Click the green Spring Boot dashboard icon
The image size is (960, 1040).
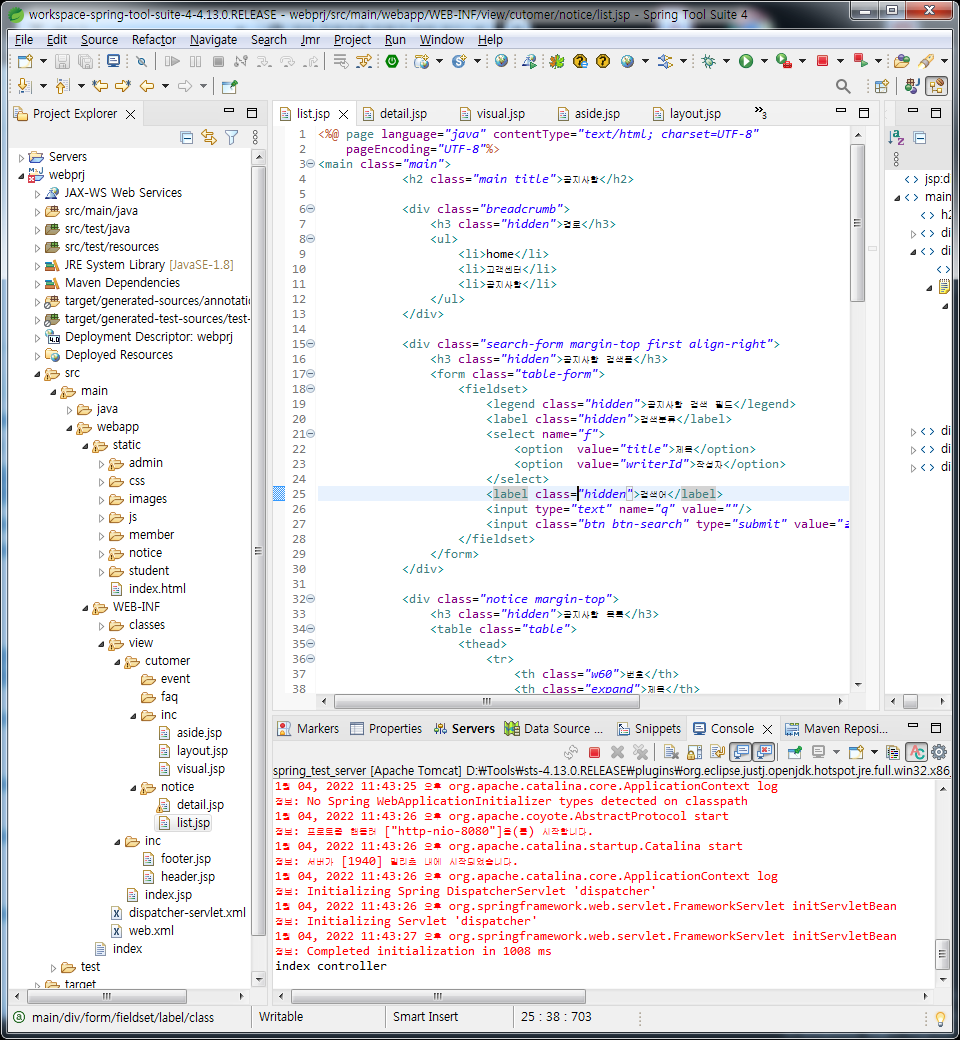(392, 62)
